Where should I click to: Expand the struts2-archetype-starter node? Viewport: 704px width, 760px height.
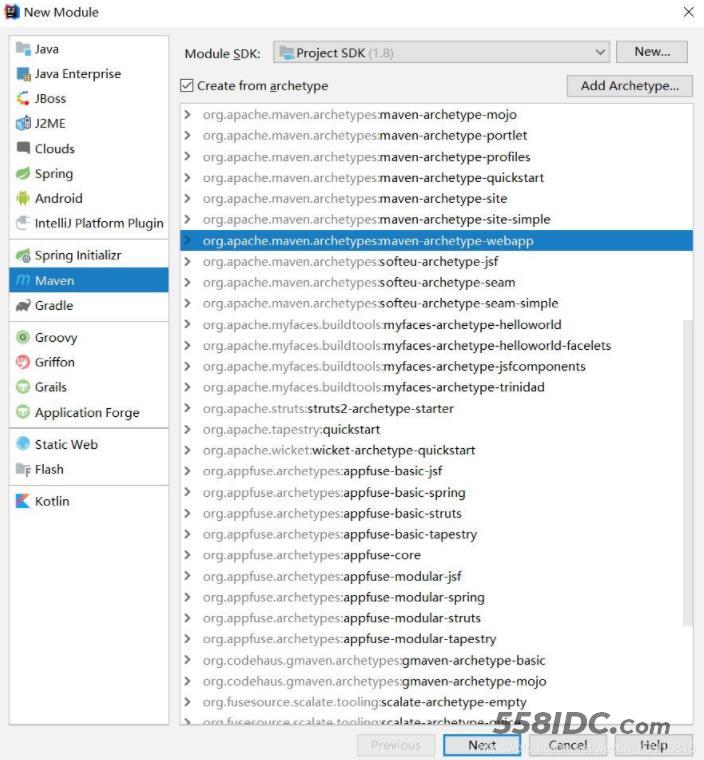187,408
